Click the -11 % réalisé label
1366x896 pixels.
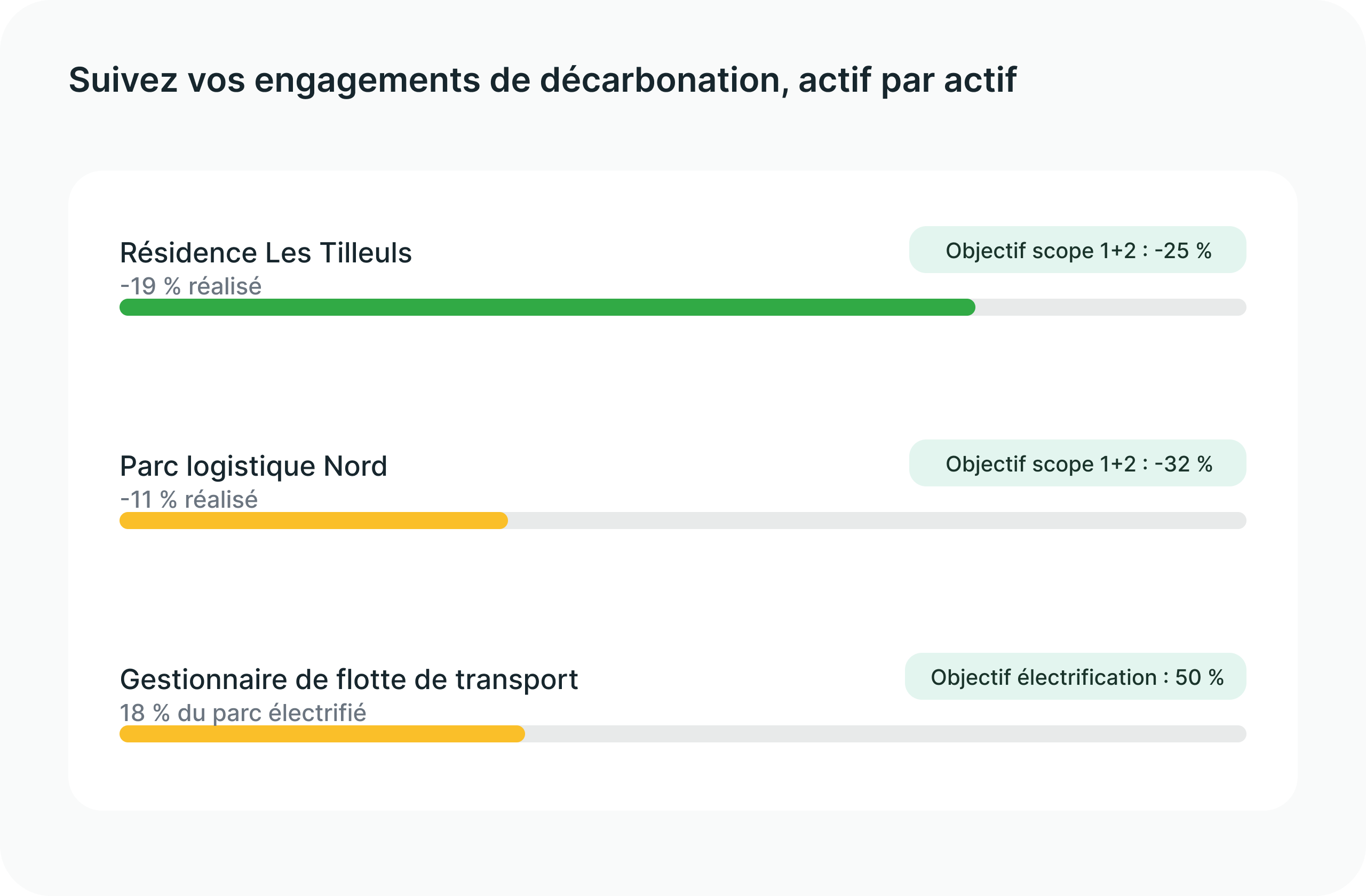(189, 499)
